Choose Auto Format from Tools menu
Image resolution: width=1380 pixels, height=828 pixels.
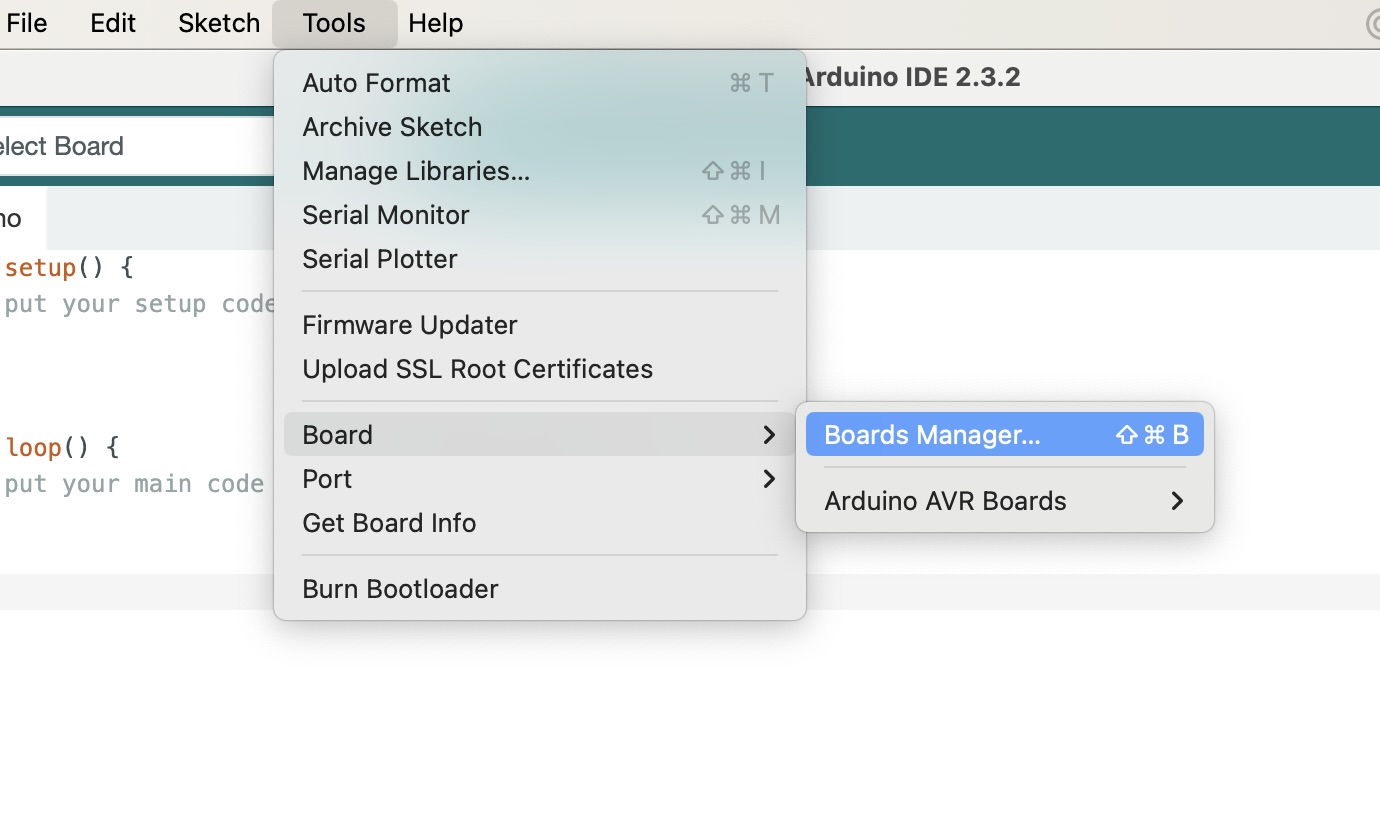tap(540, 83)
